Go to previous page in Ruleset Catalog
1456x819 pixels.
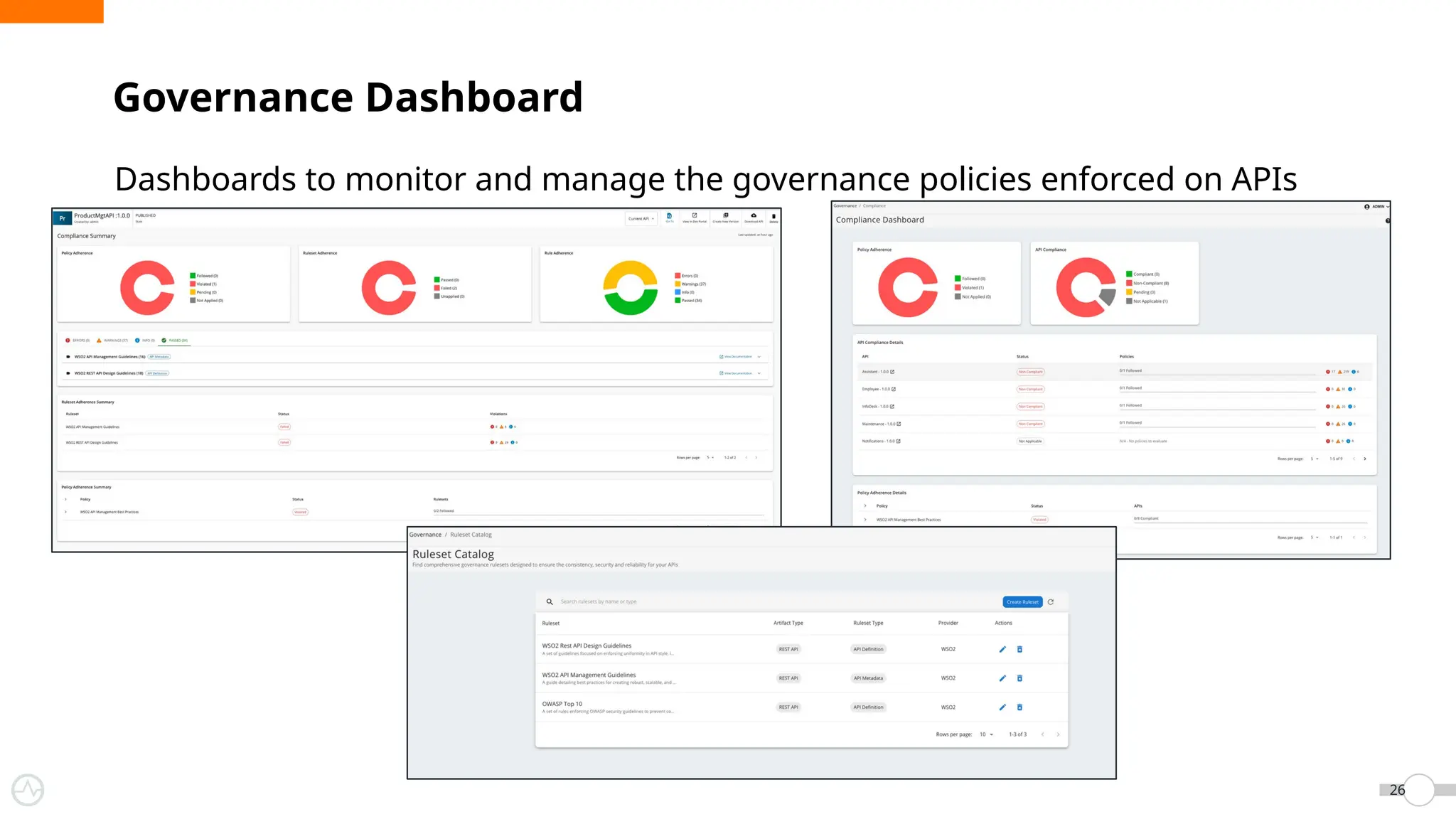(1042, 734)
